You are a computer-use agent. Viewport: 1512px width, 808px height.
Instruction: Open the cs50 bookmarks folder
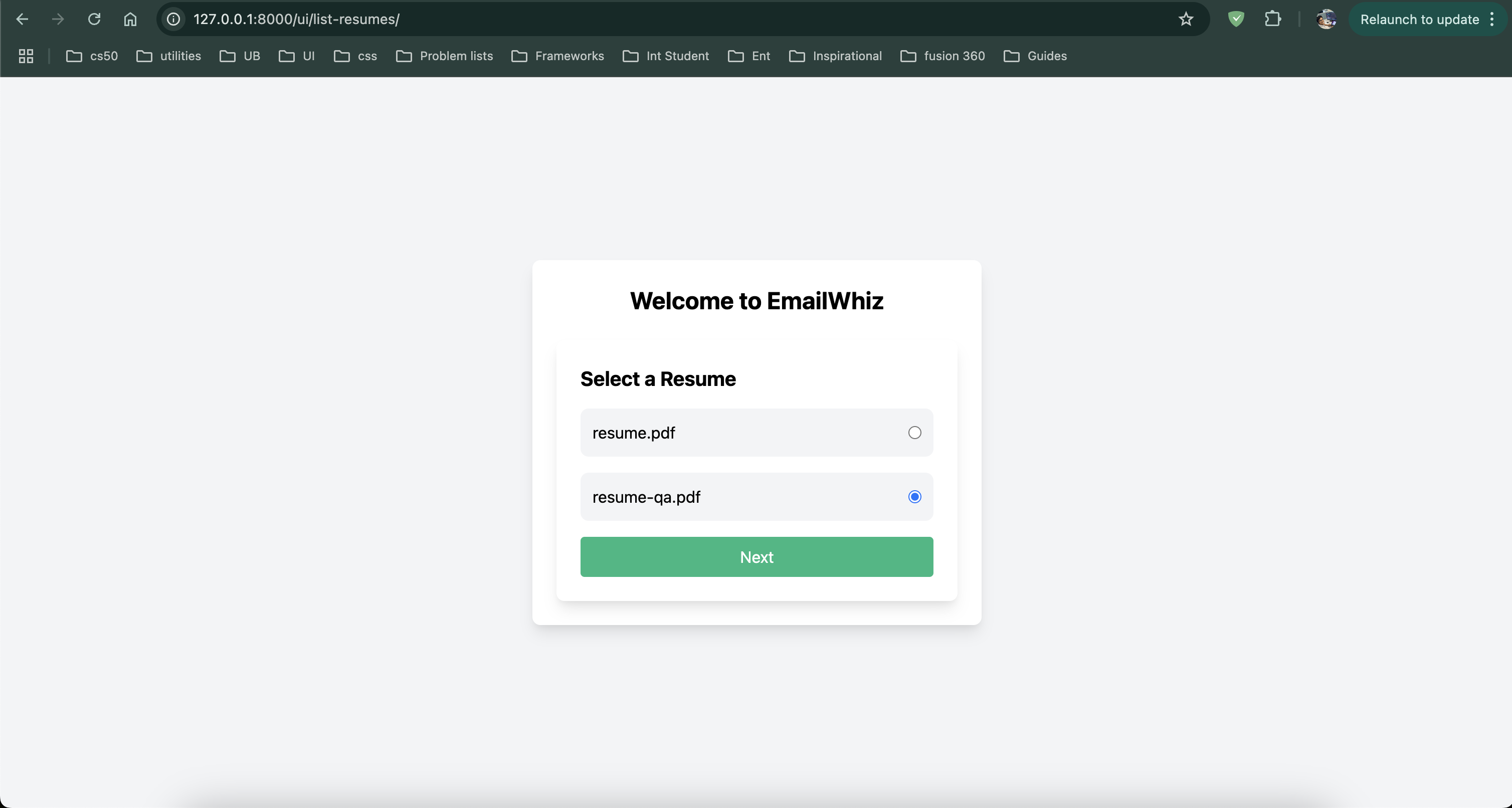[92, 56]
